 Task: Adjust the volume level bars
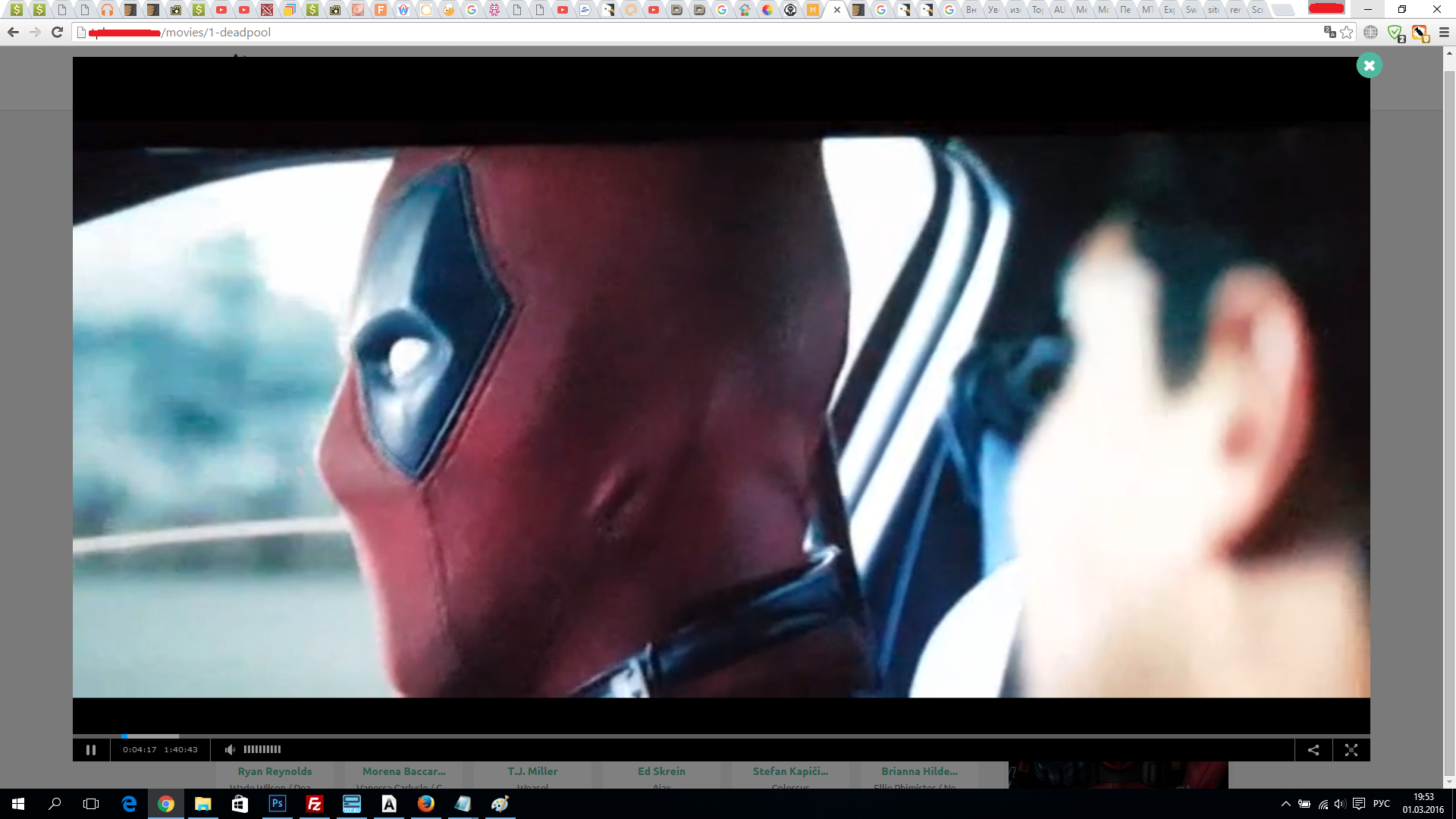(262, 750)
